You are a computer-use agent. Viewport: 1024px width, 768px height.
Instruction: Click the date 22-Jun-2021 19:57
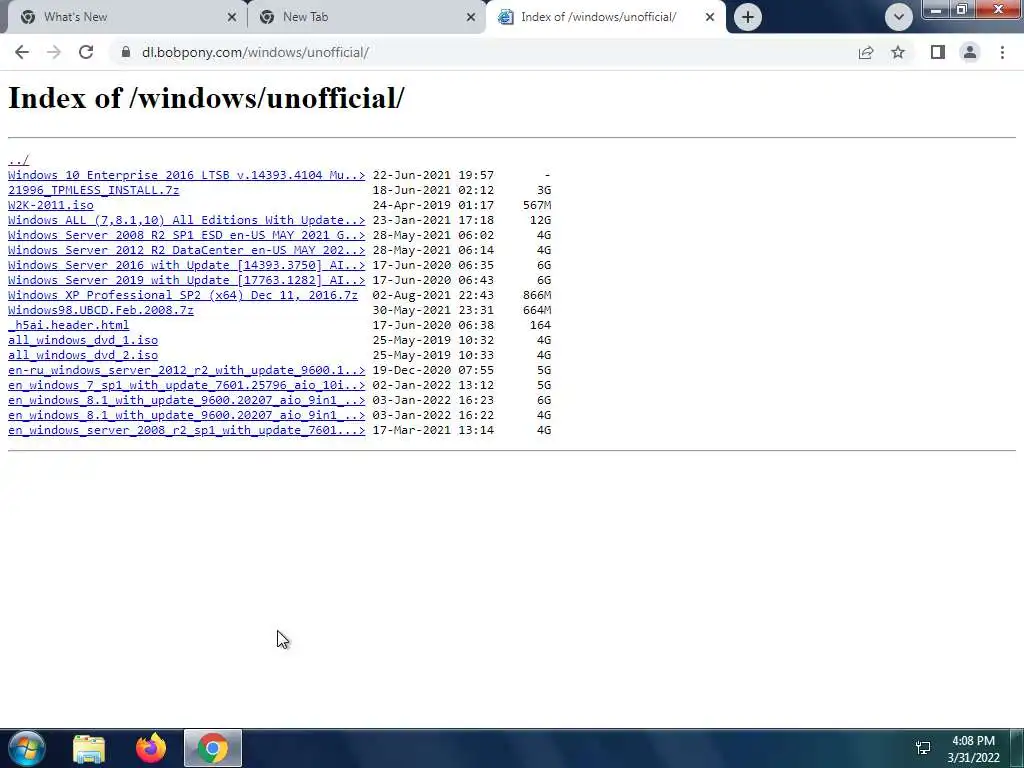(x=433, y=175)
